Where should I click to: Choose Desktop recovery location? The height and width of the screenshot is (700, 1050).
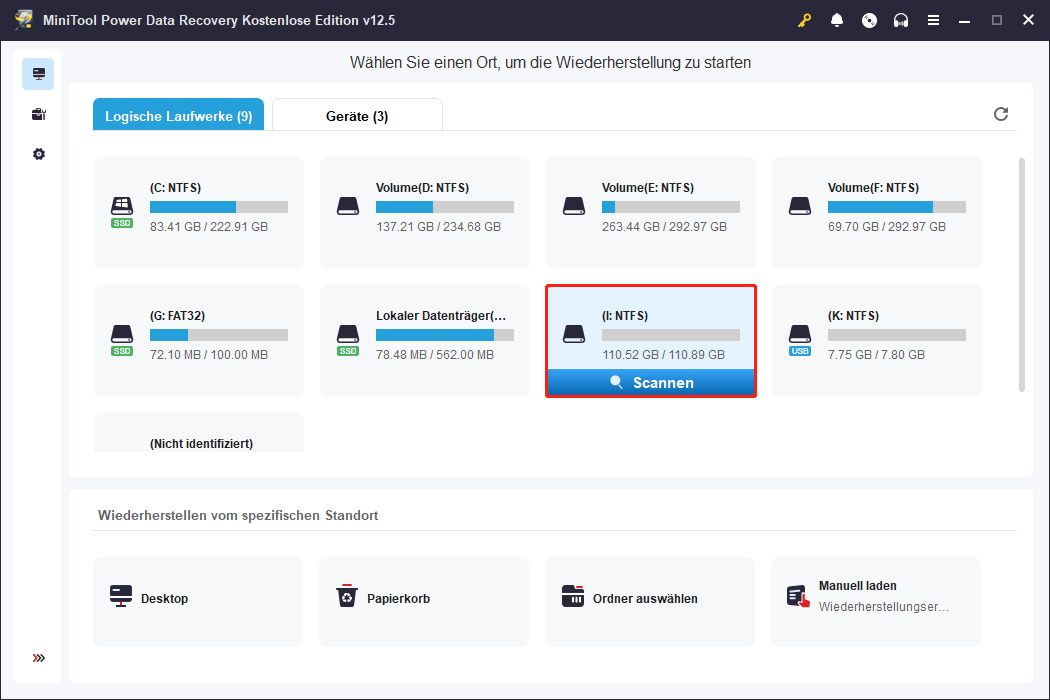(x=198, y=602)
